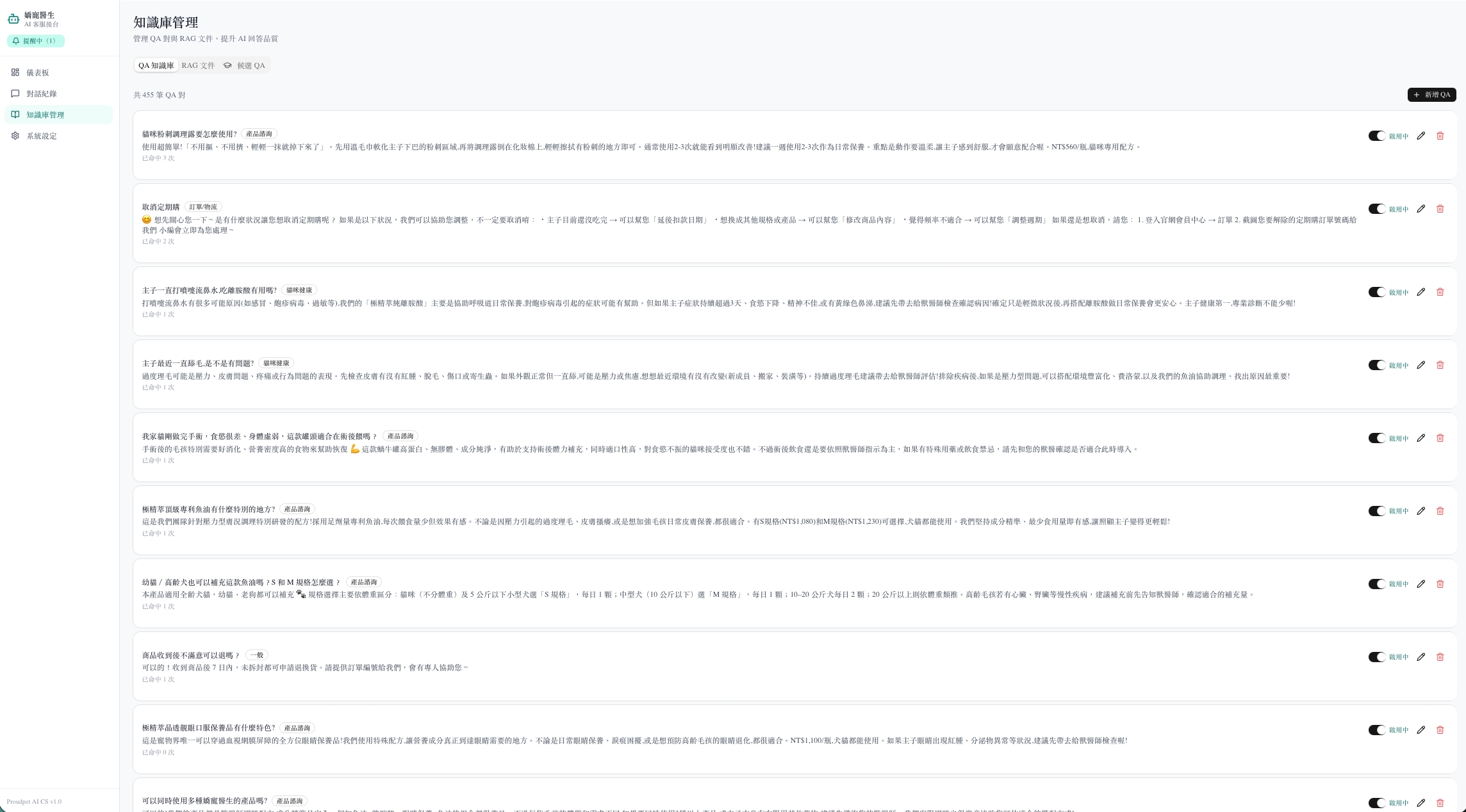Toggle the 極精萃頂級專利魚油 entry switch
The width and height of the screenshot is (1466, 812).
tap(1376, 511)
